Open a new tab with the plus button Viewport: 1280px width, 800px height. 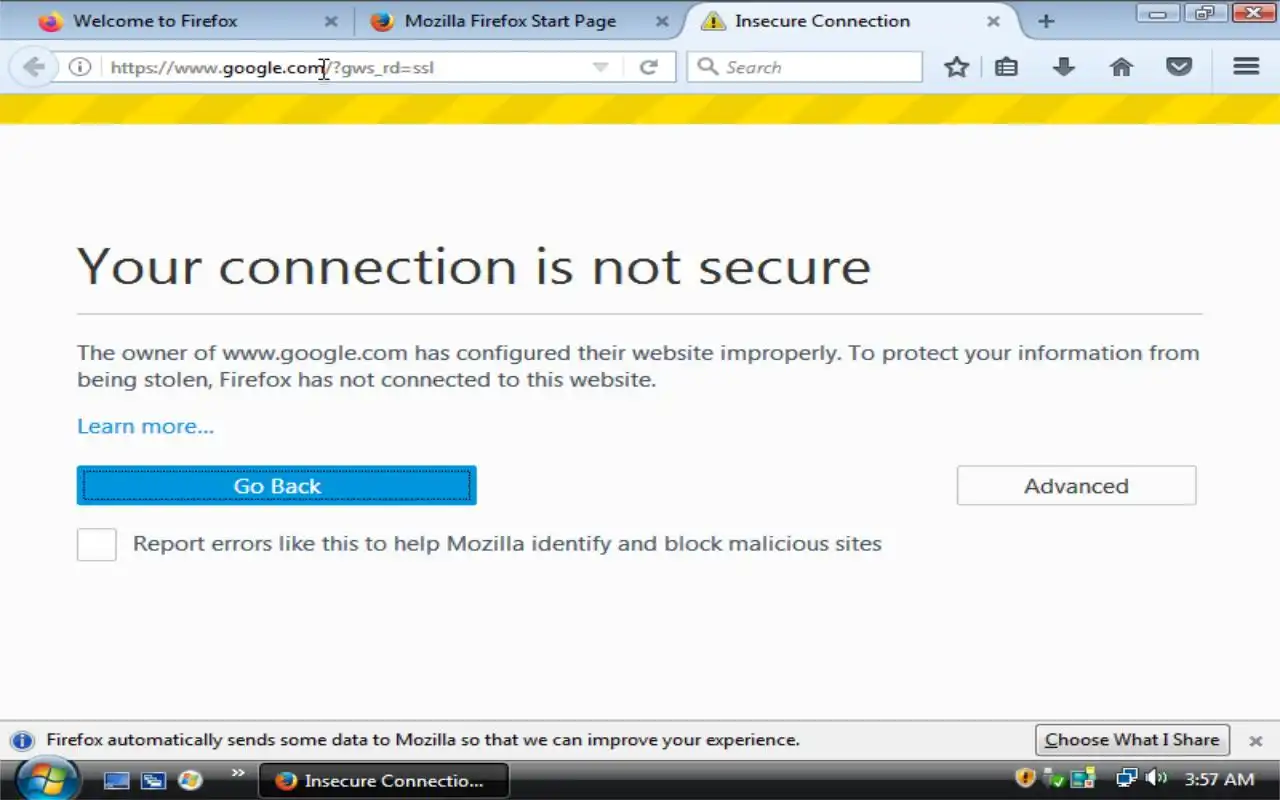(1046, 21)
